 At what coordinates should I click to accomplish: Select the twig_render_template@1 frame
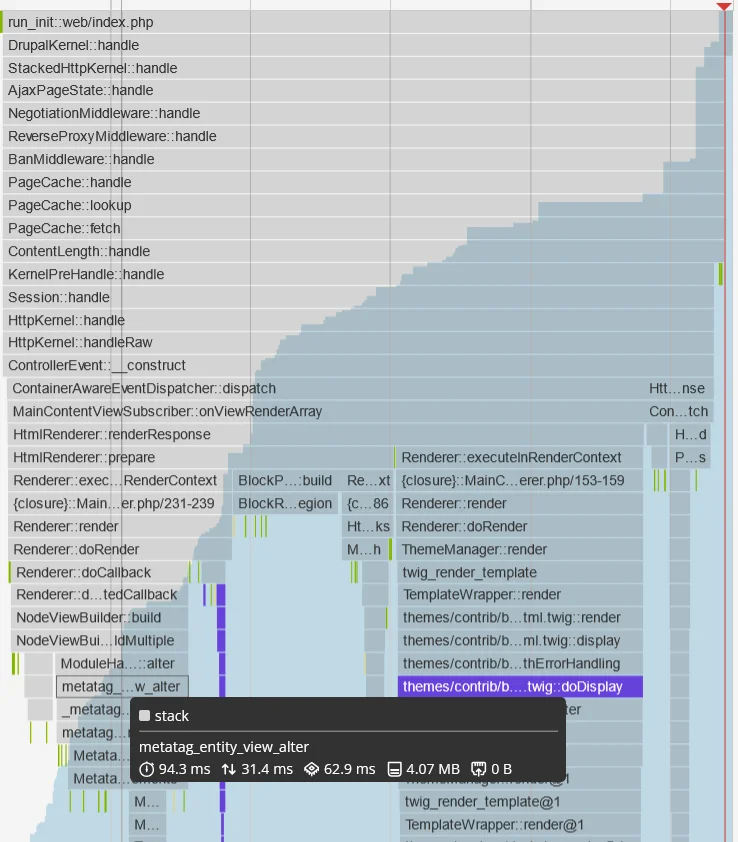520,801
